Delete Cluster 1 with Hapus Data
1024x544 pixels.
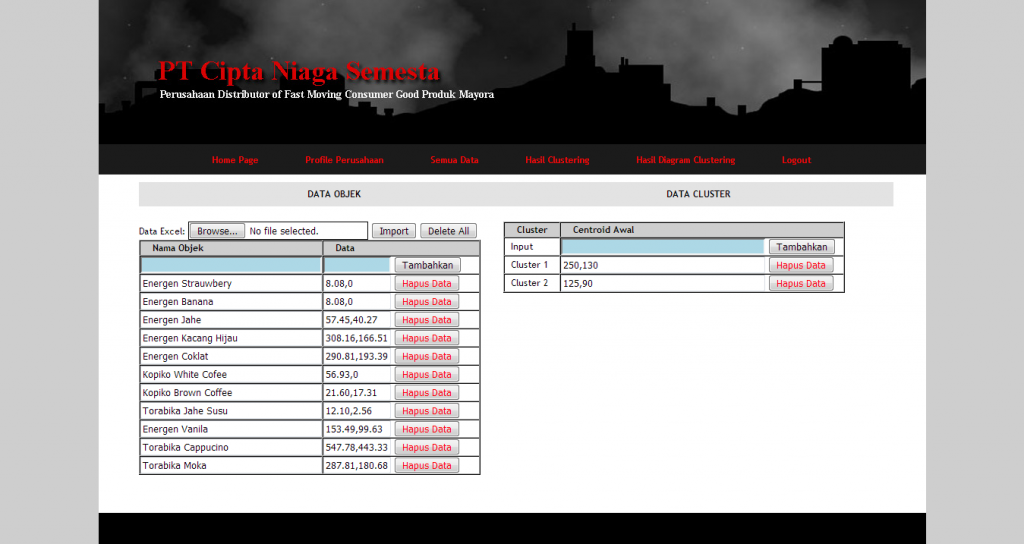801,265
